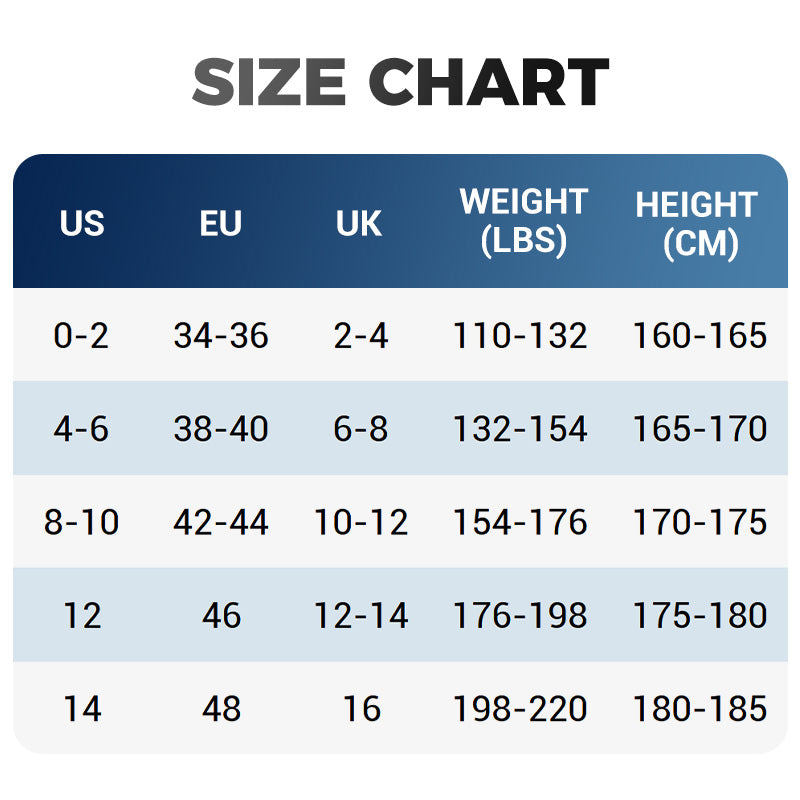Click EU size 38-40 cell
Screen dimensions: 800x800
click(x=221, y=429)
